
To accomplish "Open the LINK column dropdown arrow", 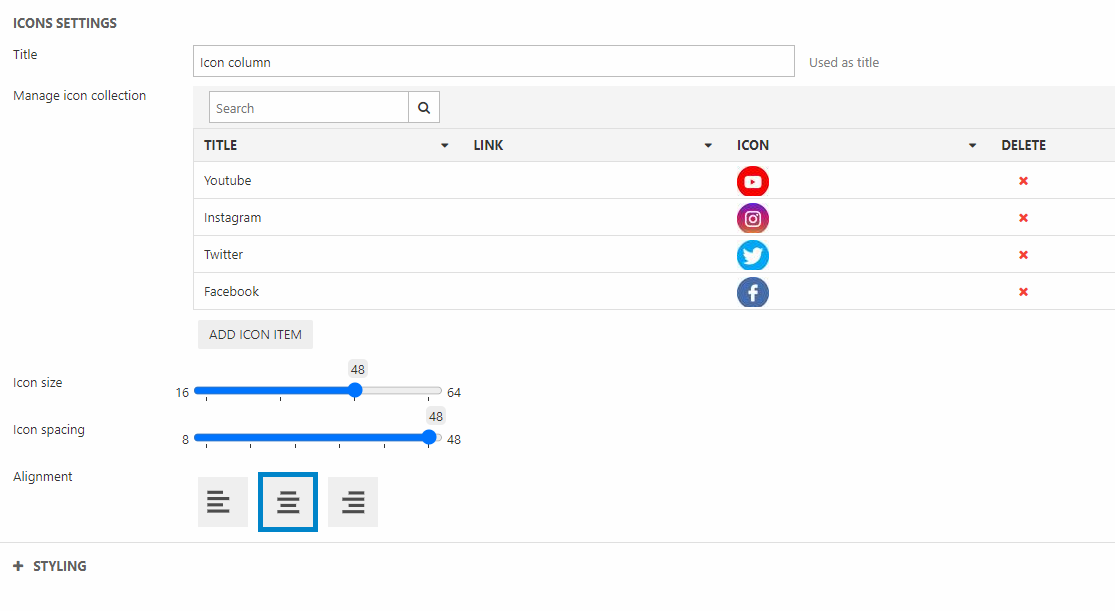I will pyautogui.click(x=708, y=146).
